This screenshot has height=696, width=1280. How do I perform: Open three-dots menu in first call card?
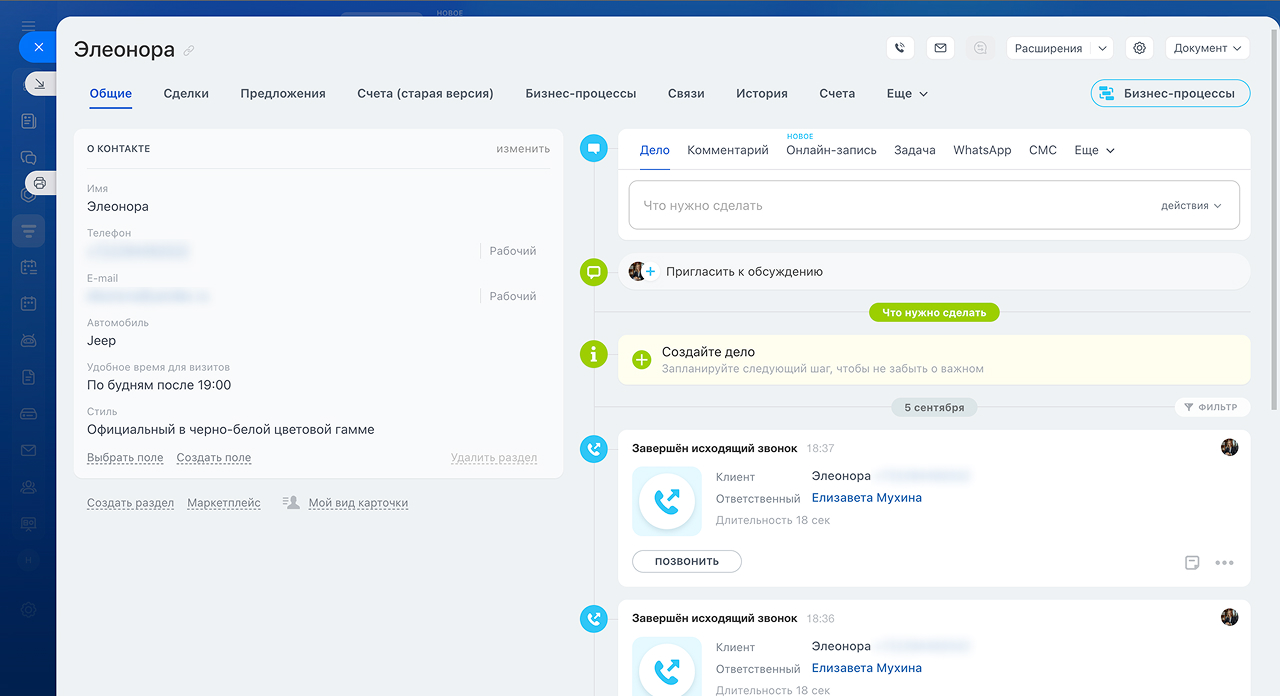1224,562
